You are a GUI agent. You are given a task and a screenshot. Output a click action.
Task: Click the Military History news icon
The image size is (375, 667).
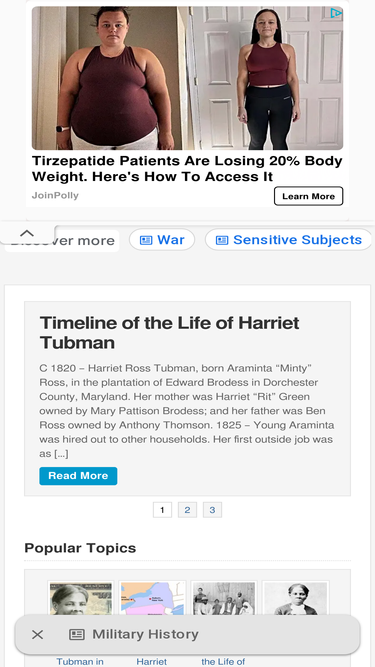click(x=77, y=635)
